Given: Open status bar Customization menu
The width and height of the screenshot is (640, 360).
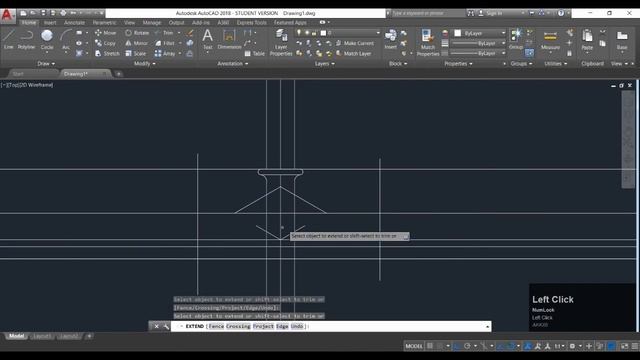Looking at the screenshot, I should pos(635,346).
